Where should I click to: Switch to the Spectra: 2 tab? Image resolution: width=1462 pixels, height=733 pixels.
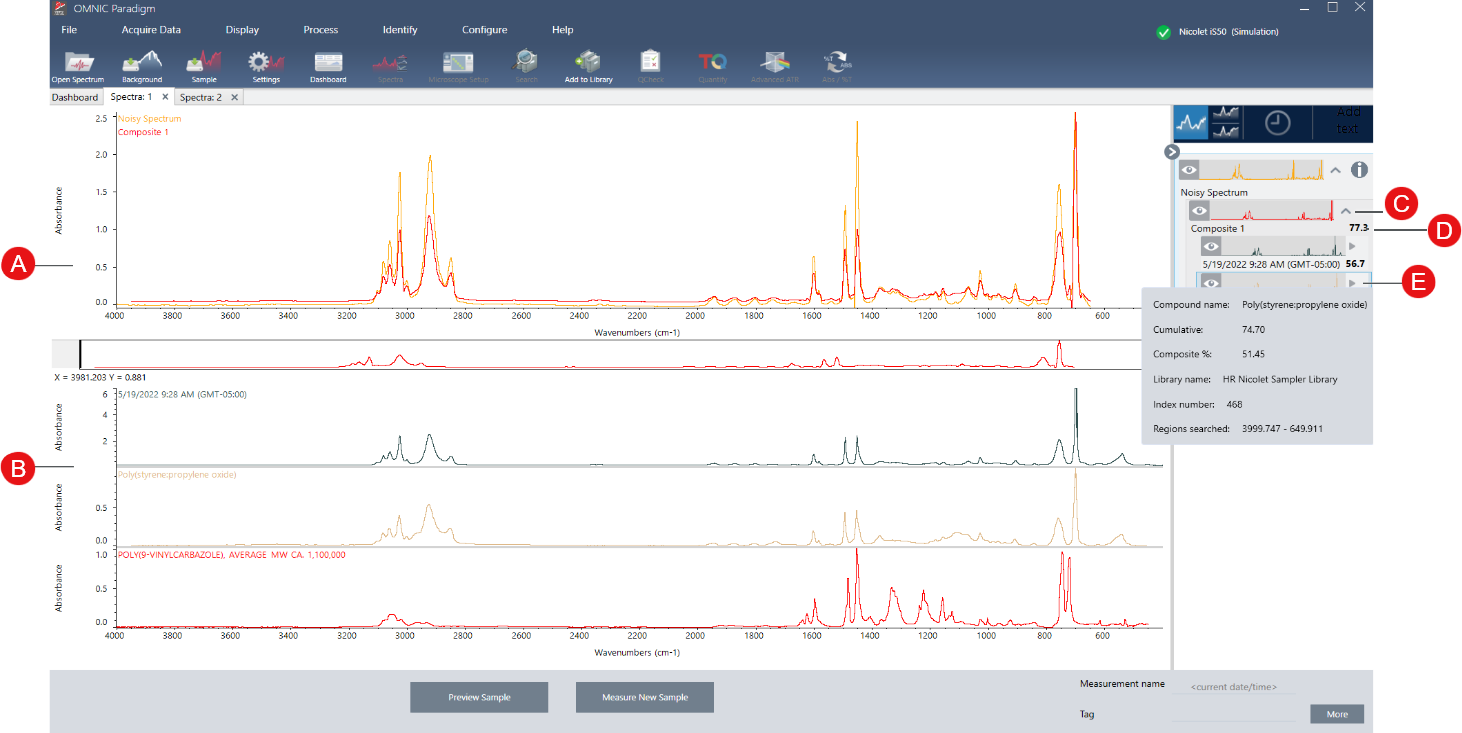tap(201, 97)
